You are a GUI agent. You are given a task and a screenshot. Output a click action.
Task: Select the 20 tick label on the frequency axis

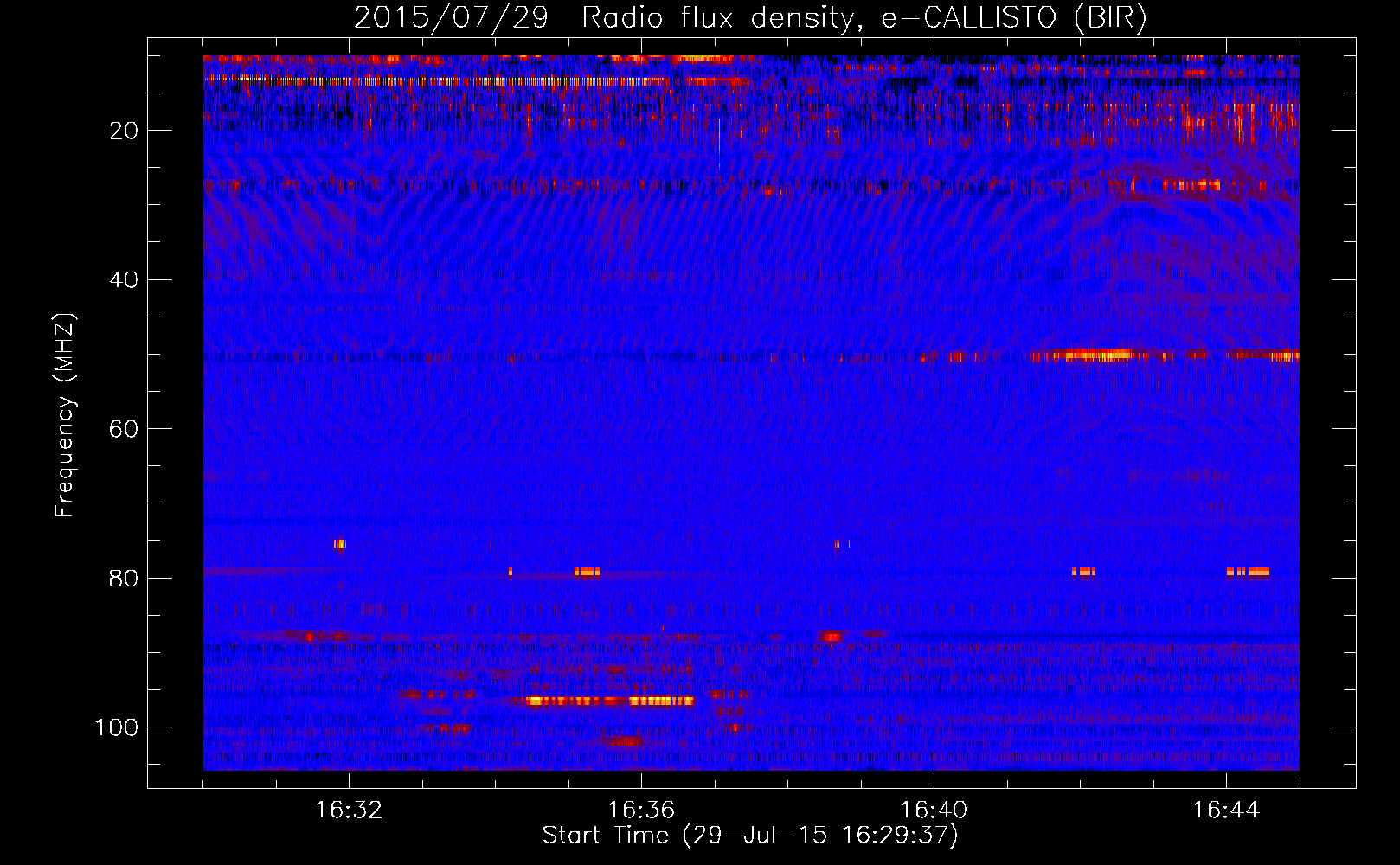tap(125, 131)
